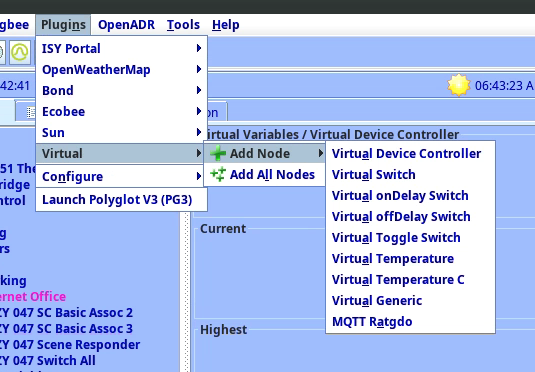
Task: Select Ethernet Office in device tree
Action: [x=33, y=297]
